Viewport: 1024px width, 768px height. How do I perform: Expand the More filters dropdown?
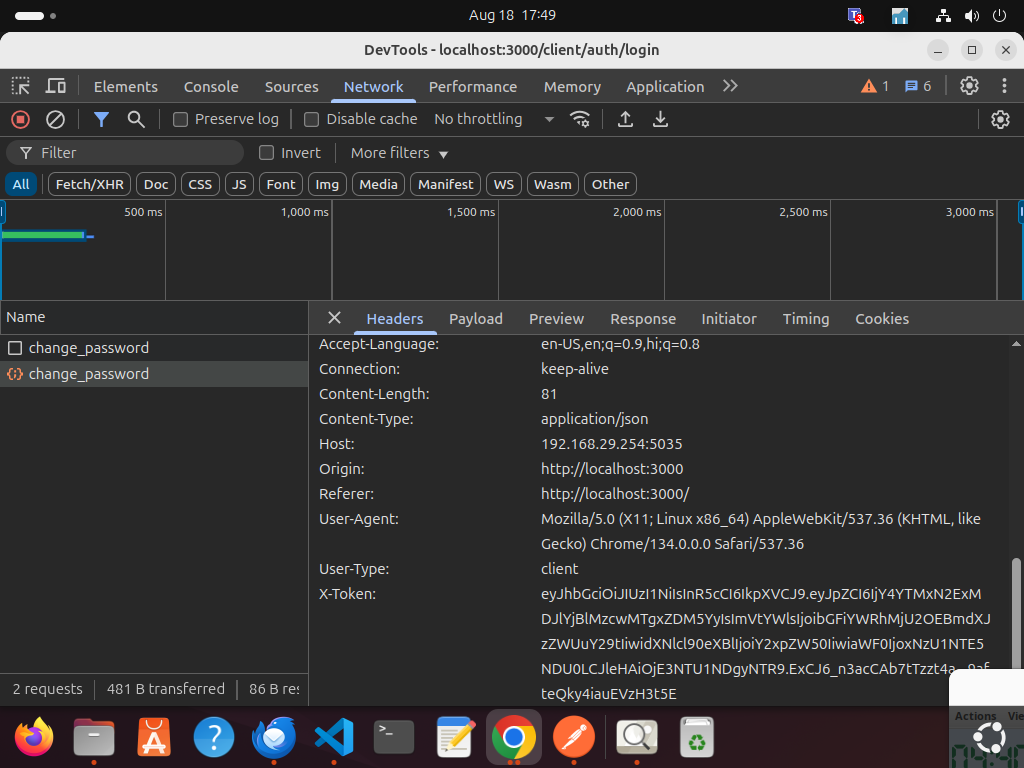pyautogui.click(x=399, y=153)
